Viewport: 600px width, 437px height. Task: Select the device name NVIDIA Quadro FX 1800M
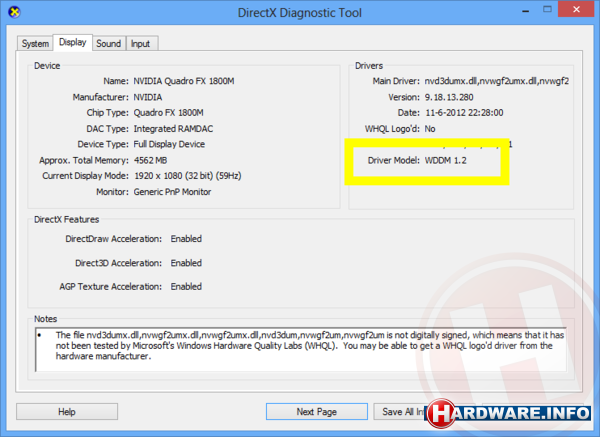tap(184, 81)
